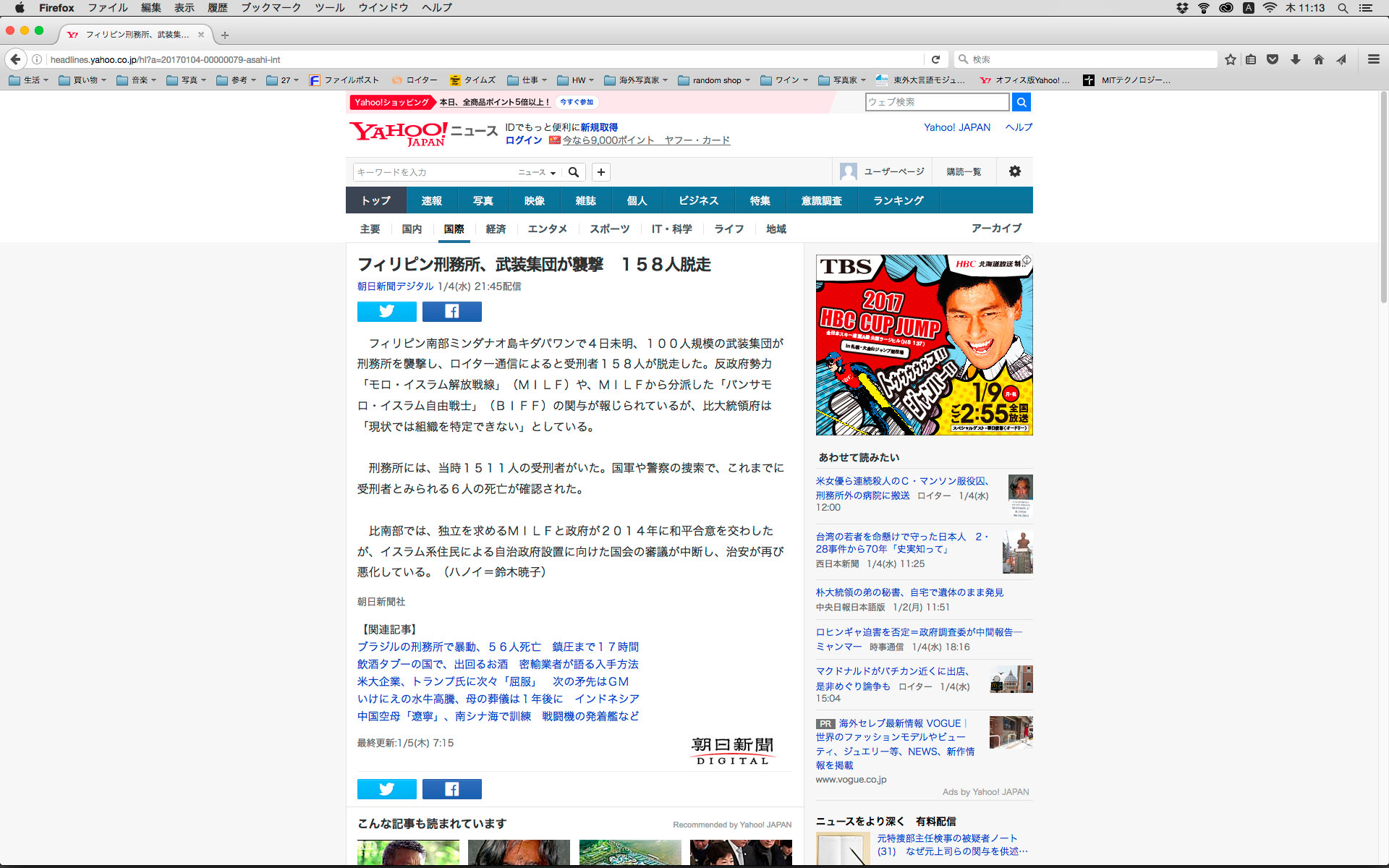
Task: Open new browser tab with plus
Action: point(225,35)
